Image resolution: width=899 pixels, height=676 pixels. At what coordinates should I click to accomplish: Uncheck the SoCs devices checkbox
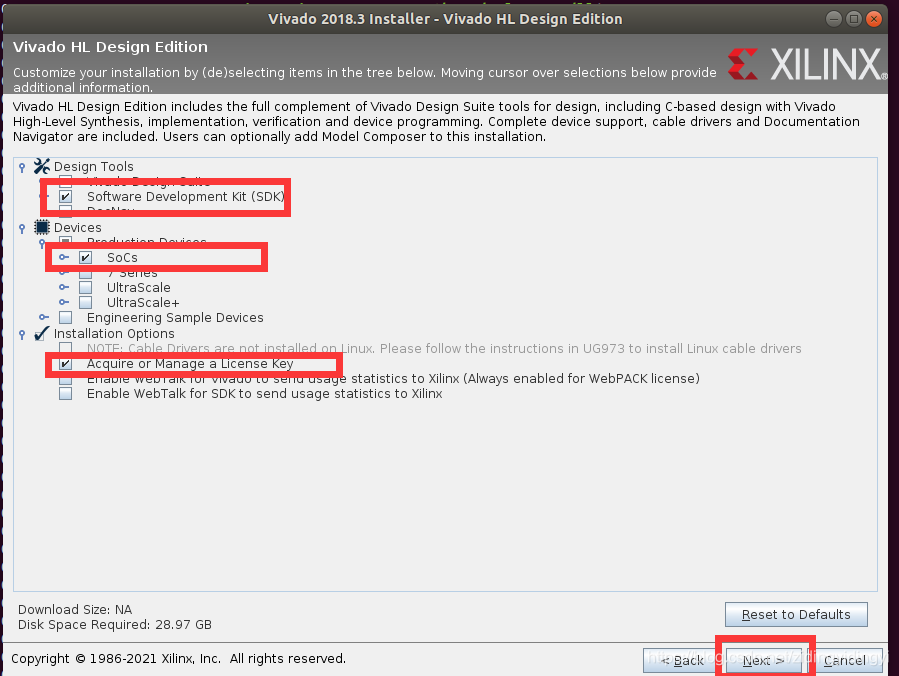point(85,257)
